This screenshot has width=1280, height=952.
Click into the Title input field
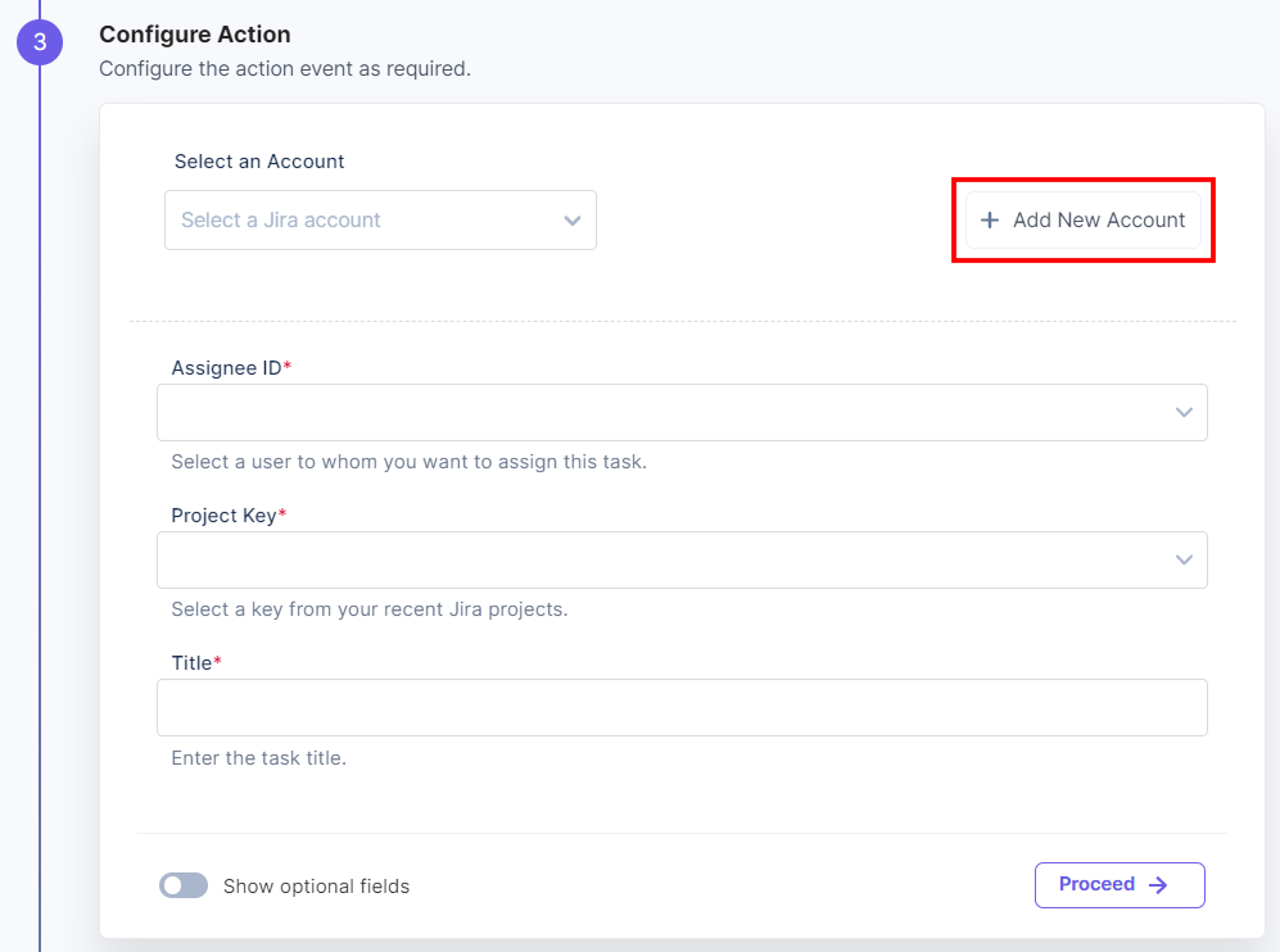(682, 708)
